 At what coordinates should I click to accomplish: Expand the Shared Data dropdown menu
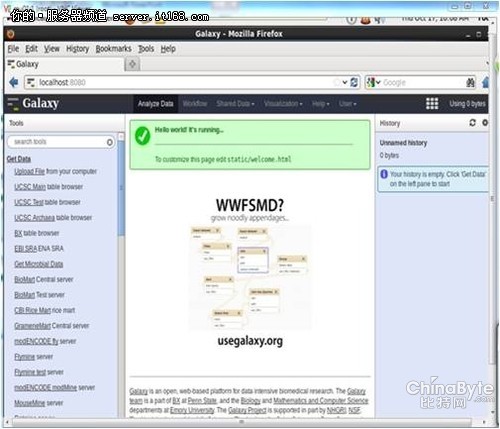pyautogui.click(x=235, y=104)
